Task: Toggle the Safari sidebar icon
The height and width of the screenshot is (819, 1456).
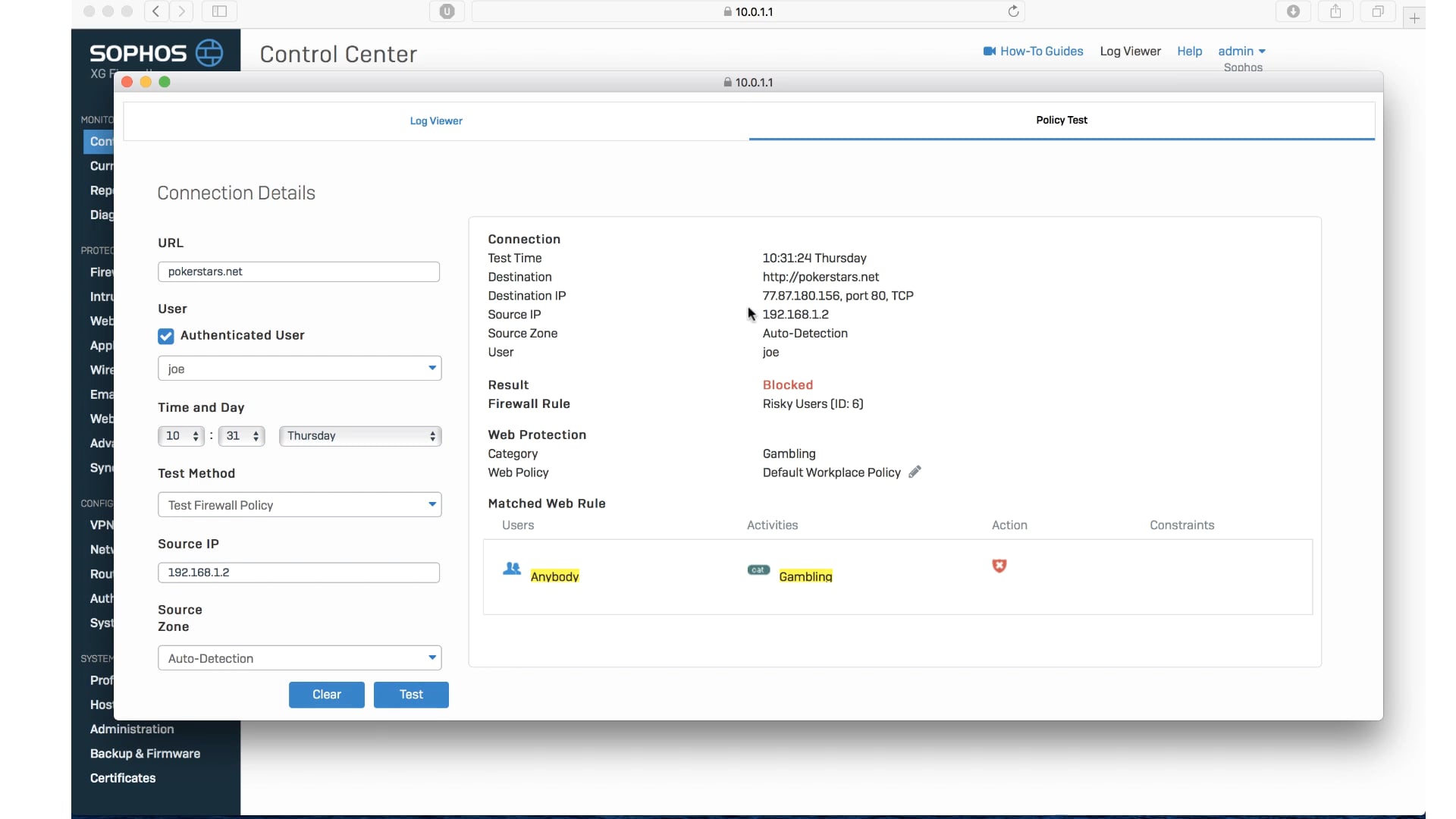Action: (219, 11)
